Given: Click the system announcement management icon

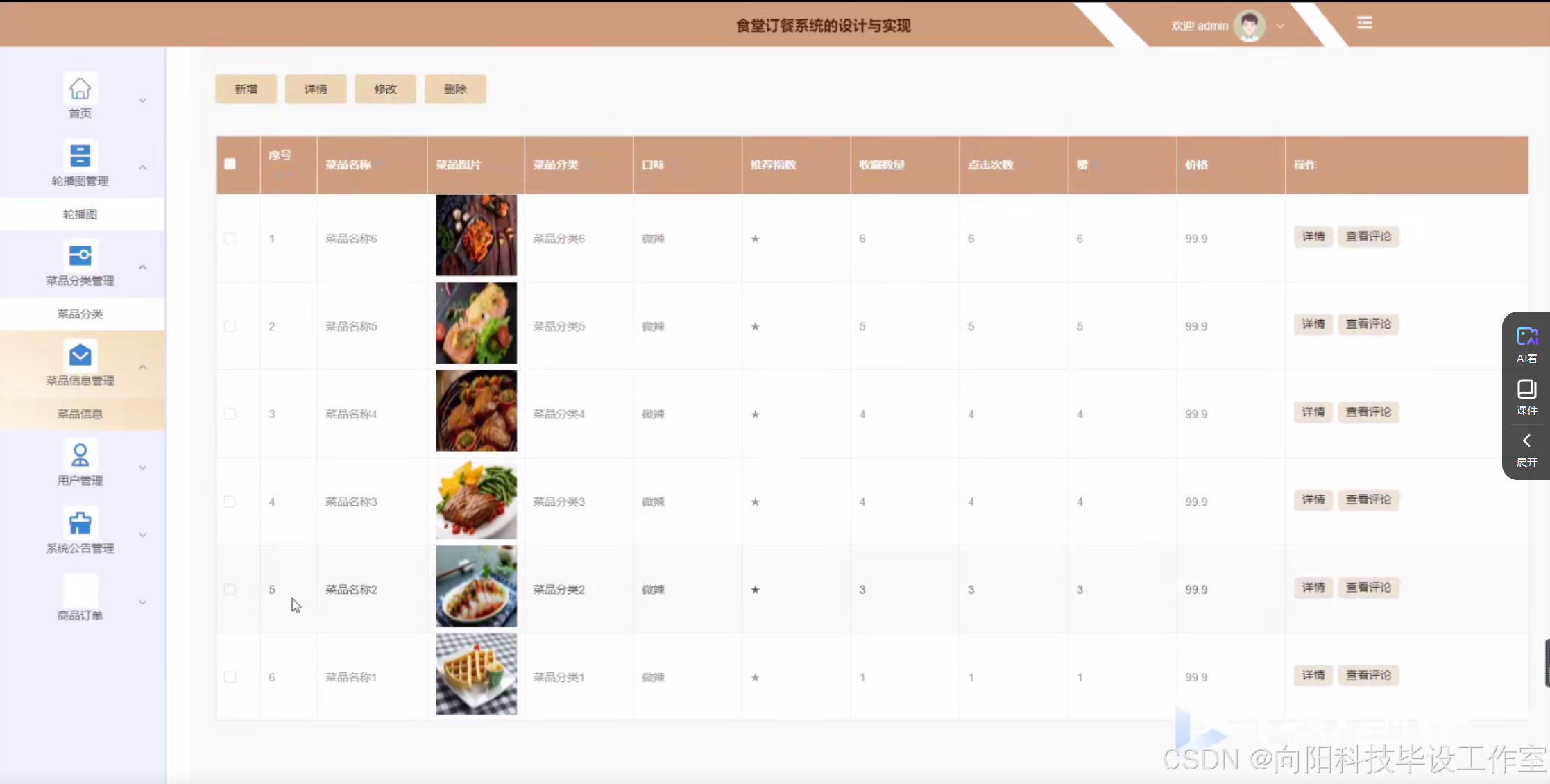Looking at the screenshot, I should point(80,522).
